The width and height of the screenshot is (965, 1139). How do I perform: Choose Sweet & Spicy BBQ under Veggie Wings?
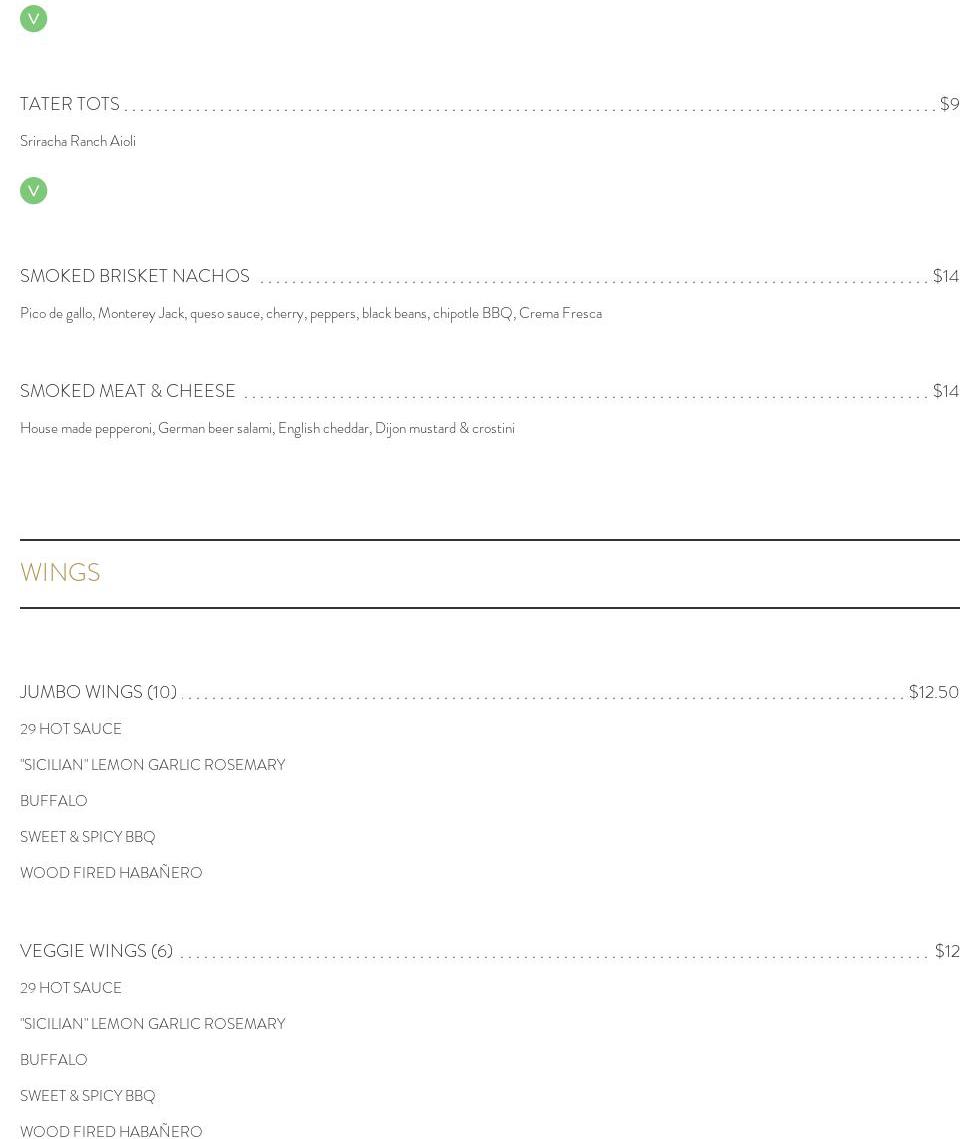(x=88, y=1096)
